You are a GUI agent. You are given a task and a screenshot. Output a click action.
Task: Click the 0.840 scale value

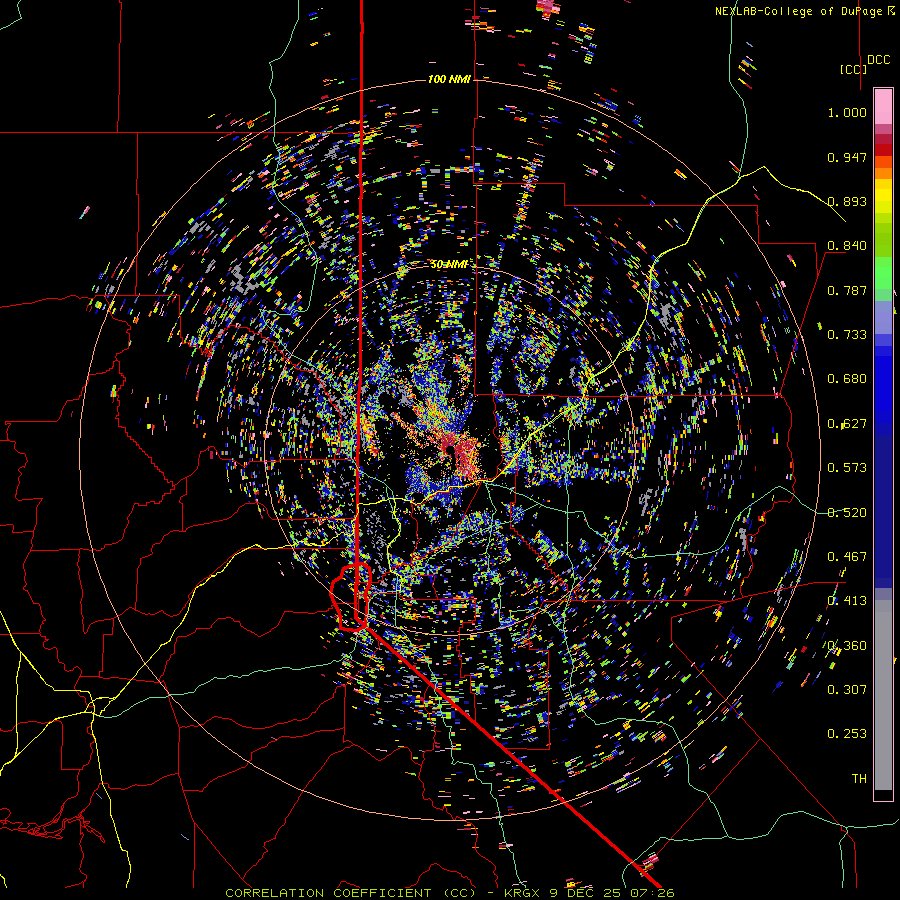[847, 246]
